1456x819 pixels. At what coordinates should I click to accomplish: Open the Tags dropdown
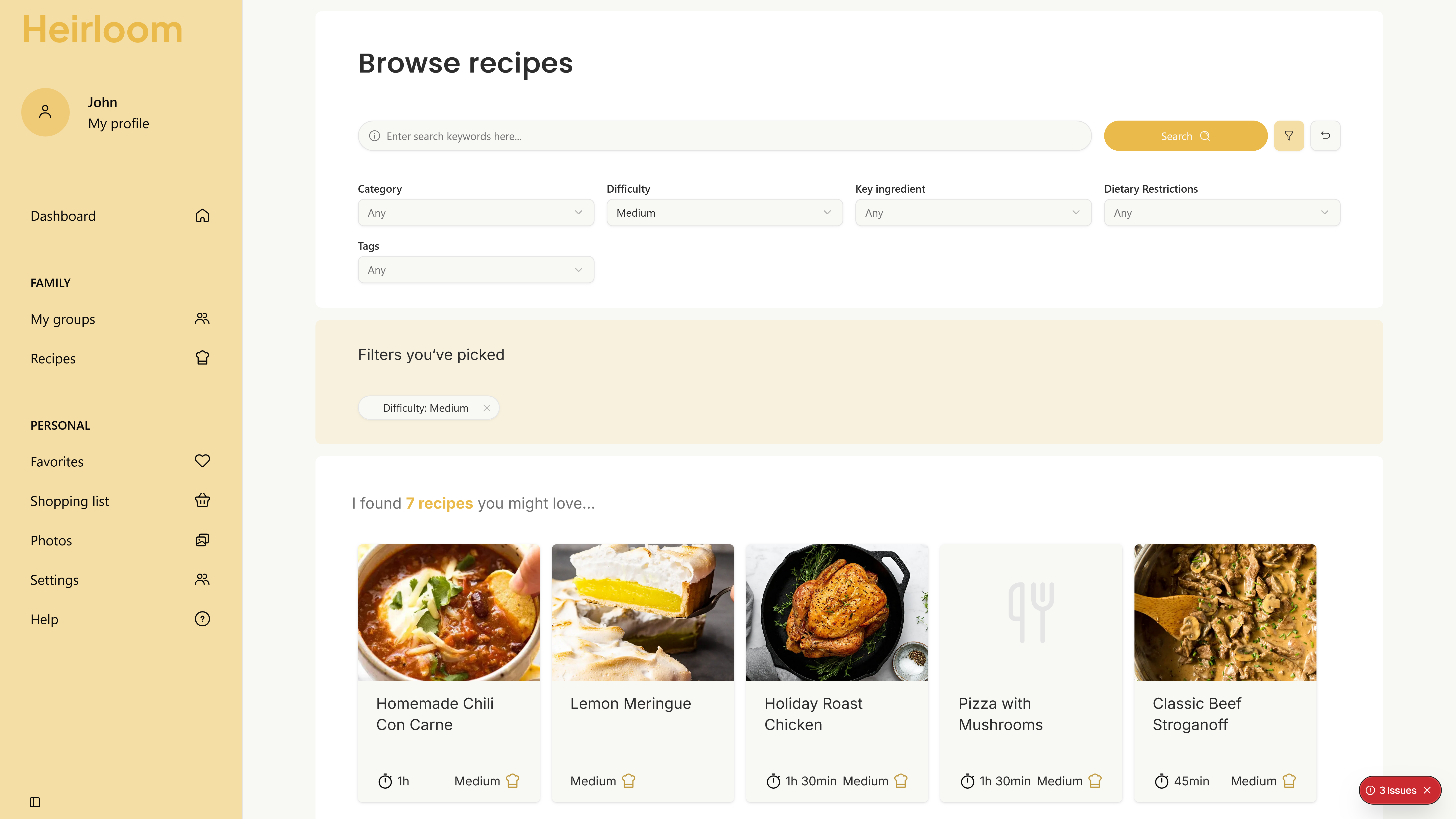coord(475,270)
